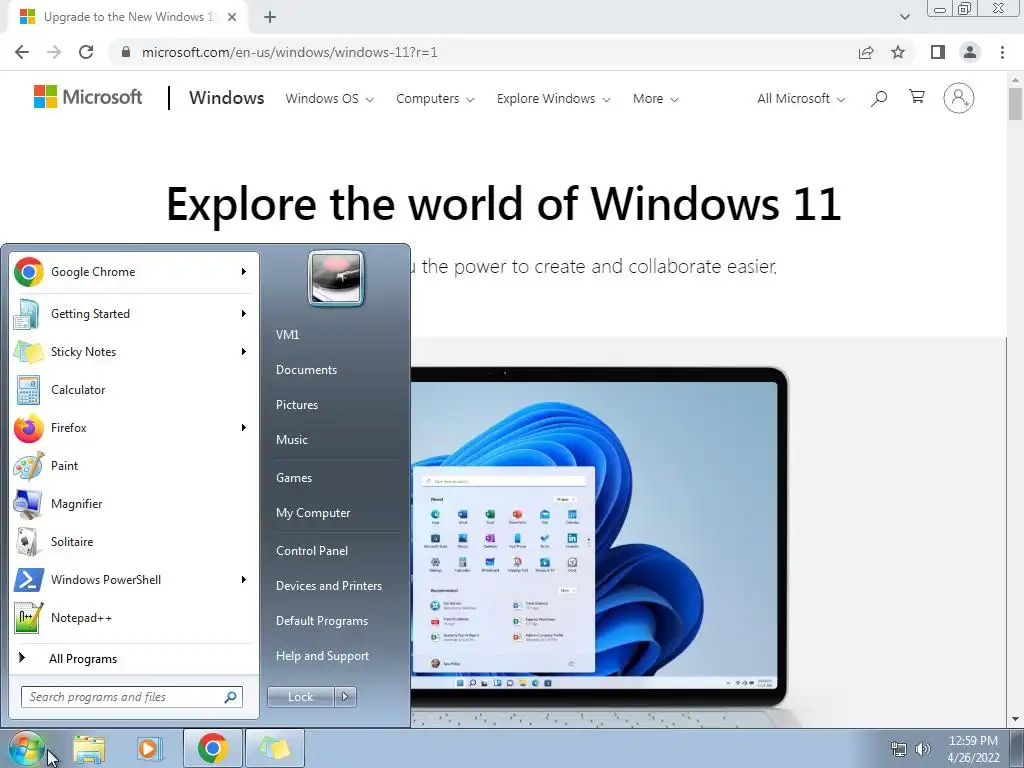Click the Microsoft account sign-in icon
The height and width of the screenshot is (768, 1024).
[x=958, y=98]
